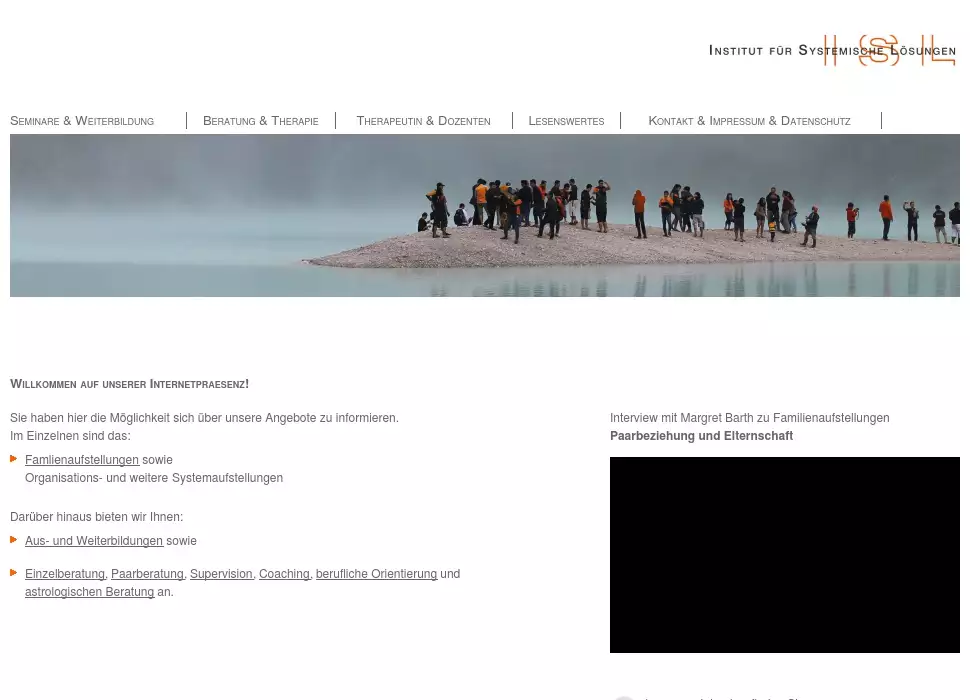Open Kontakt & Impressum & Datenschutz

[749, 121]
